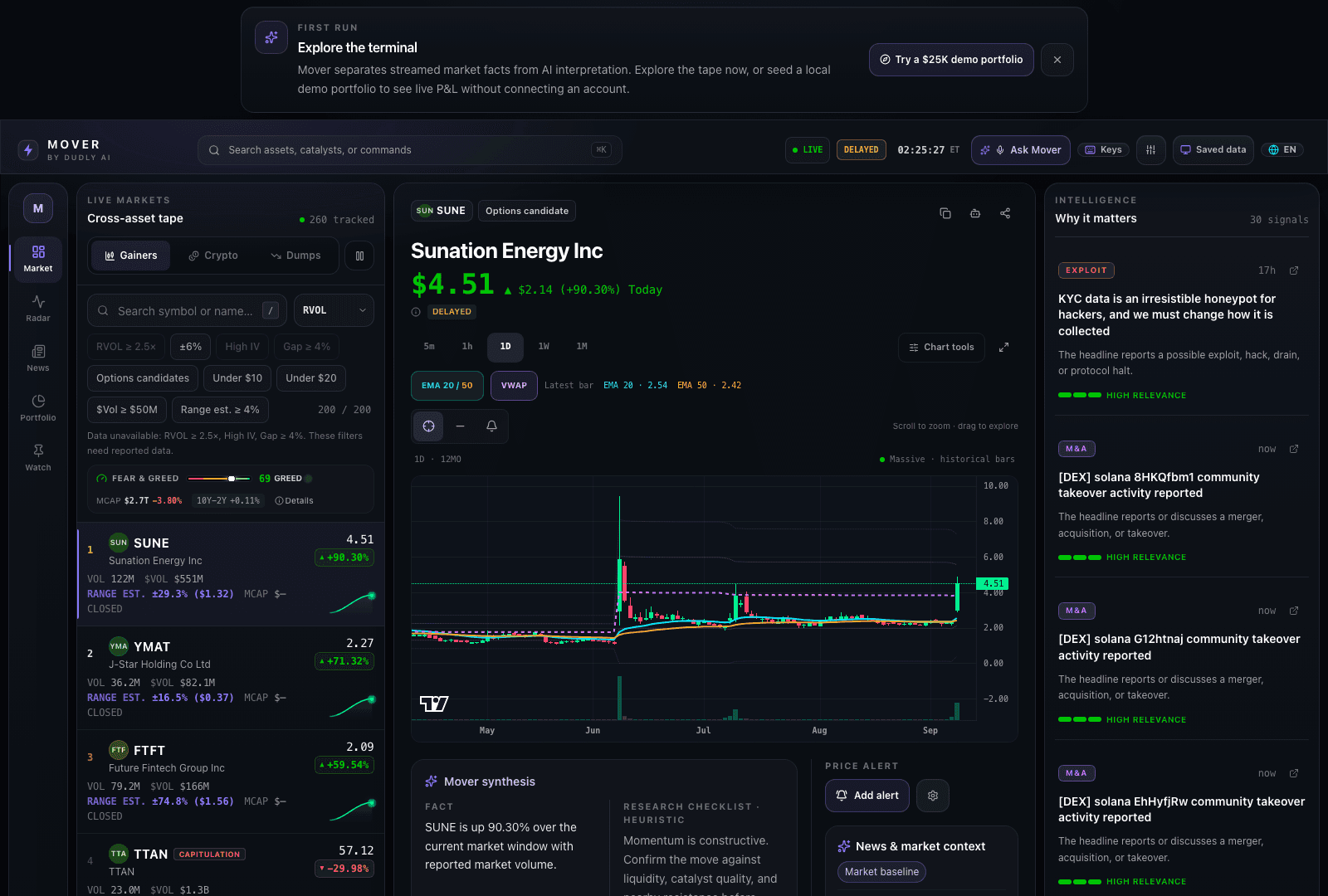The image size is (1328, 896).
Task: Select the TTAN row in tape
Action: click(231, 865)
